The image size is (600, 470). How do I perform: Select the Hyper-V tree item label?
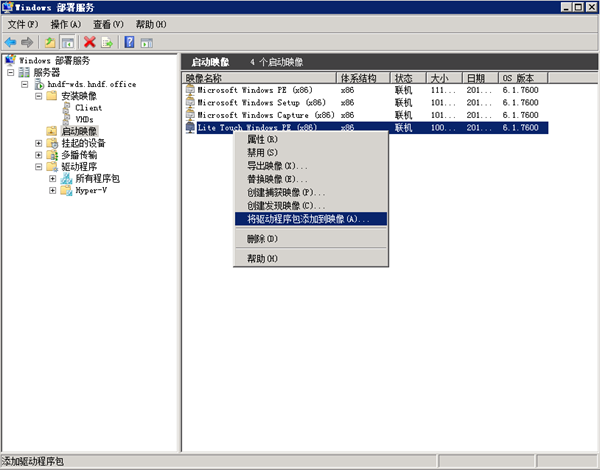pyautogui.click(x=91, y=190)
